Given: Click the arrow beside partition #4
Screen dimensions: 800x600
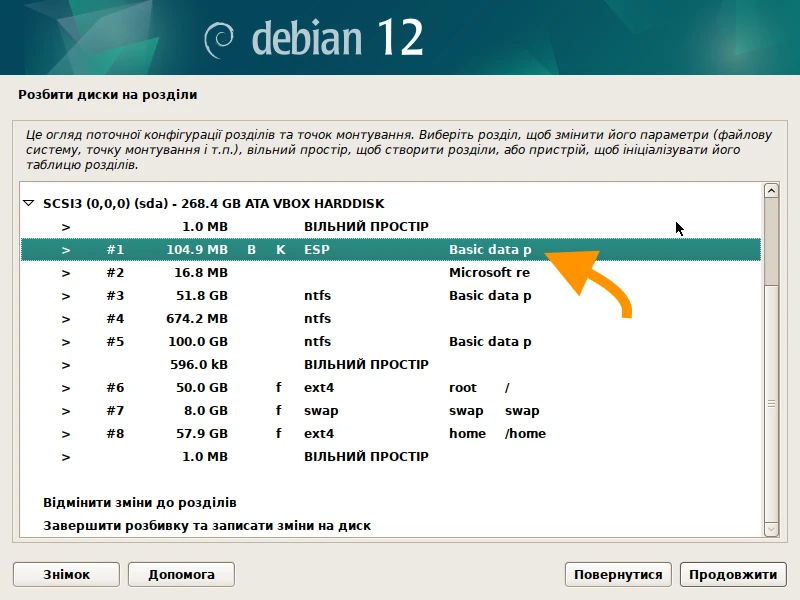Looking at the screenshot, I should point(66,319).
